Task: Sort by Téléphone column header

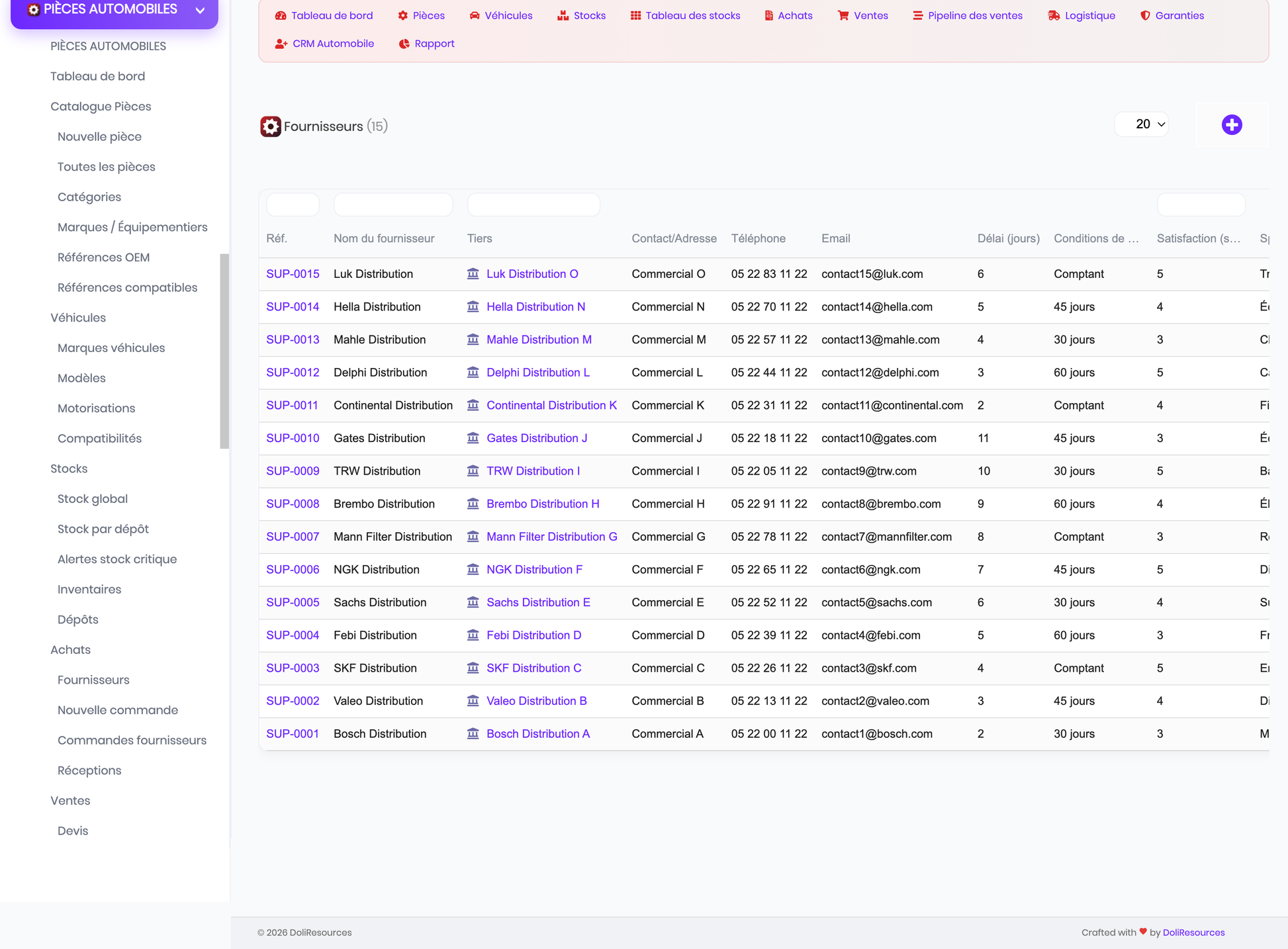Action: (x=758, y=238)
